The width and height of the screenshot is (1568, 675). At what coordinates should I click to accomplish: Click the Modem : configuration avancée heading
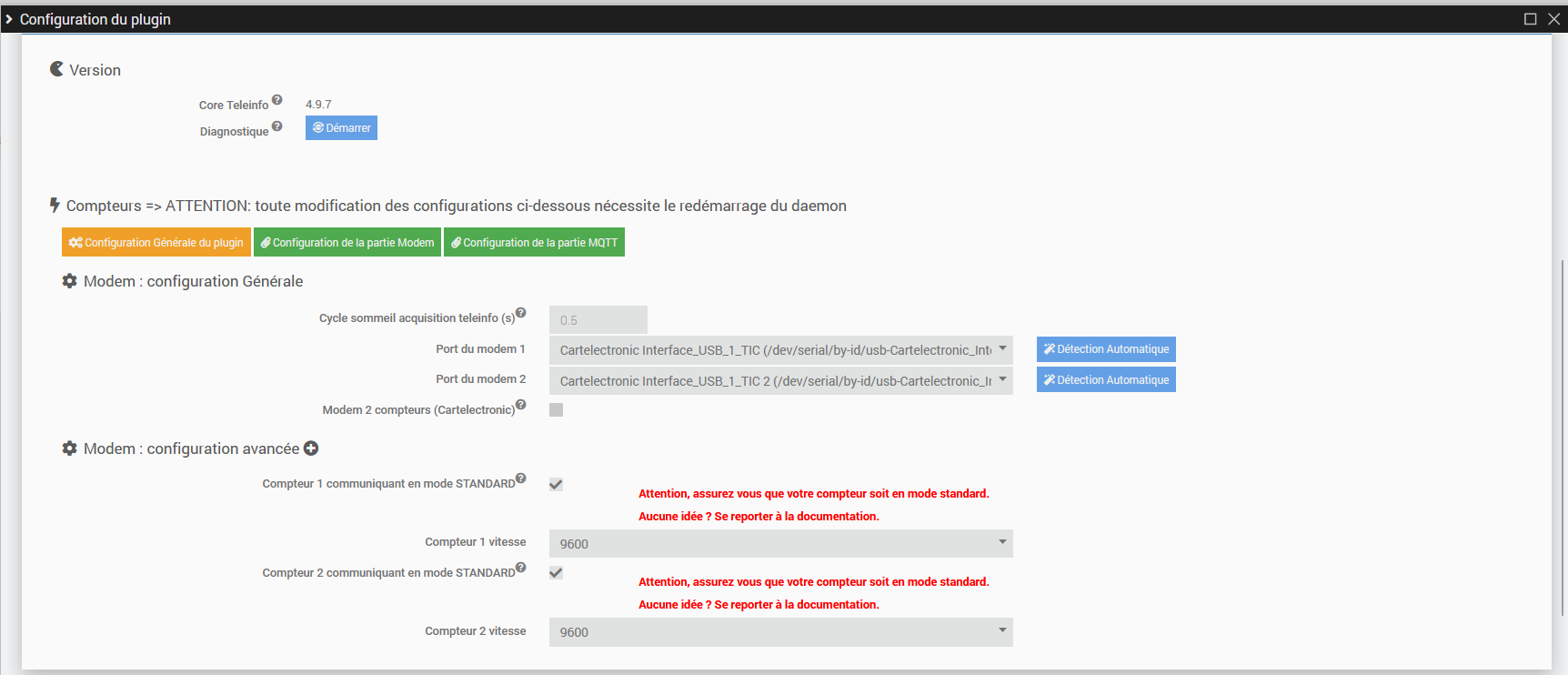(x=191, y=448)
